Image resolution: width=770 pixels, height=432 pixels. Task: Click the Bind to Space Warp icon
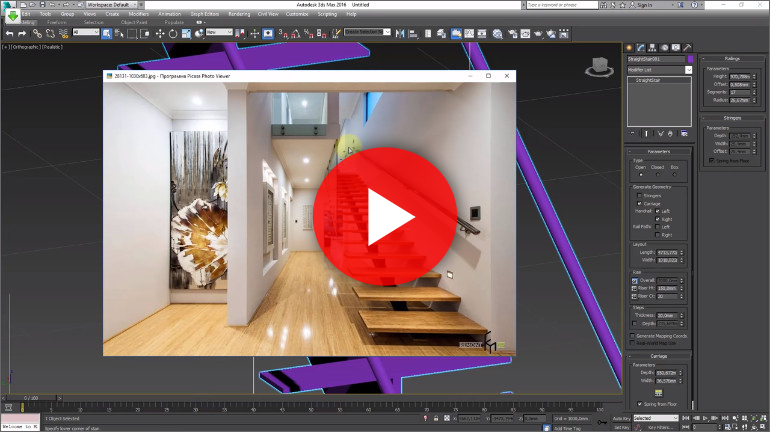coord(63,34)
